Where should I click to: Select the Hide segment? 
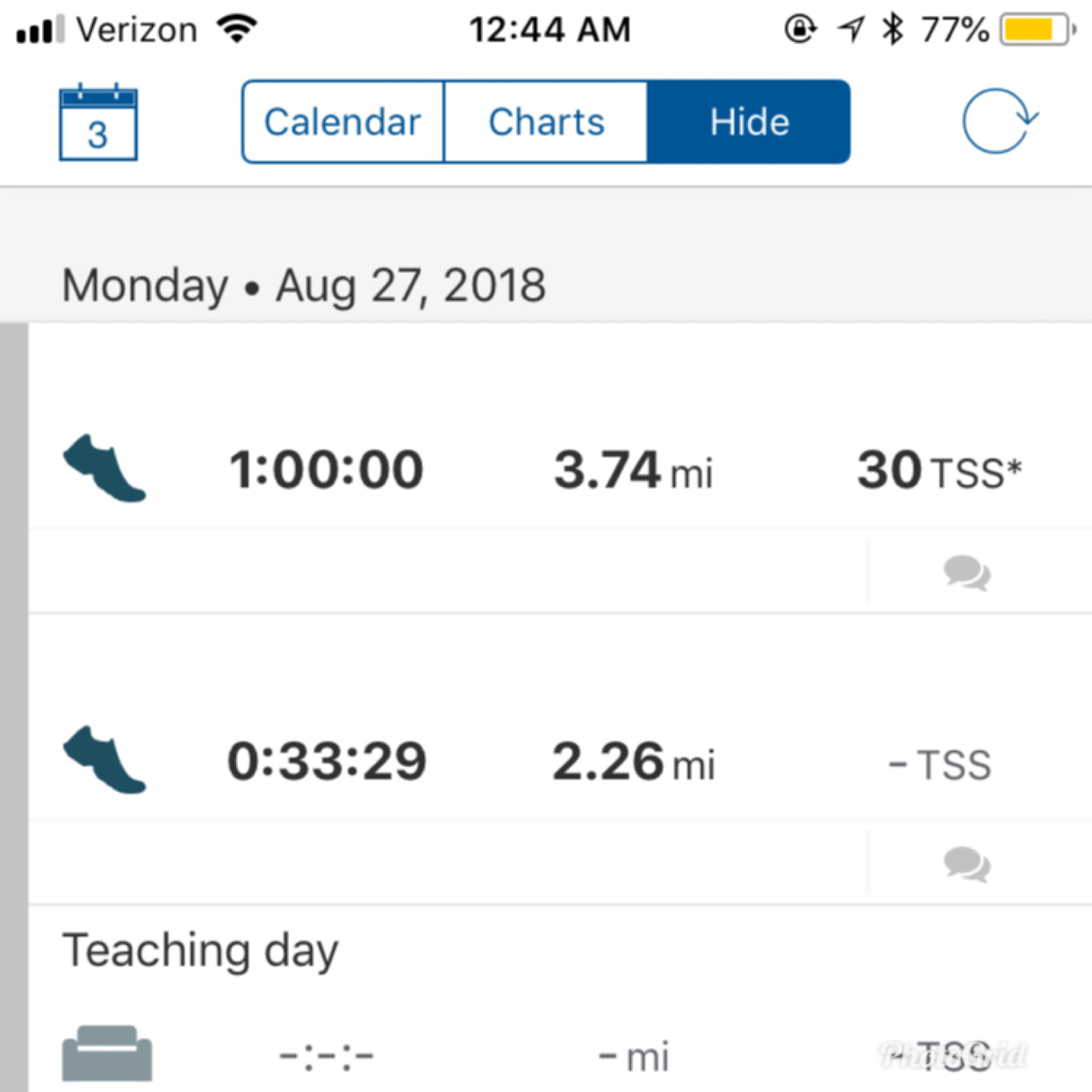click(749, 122)
